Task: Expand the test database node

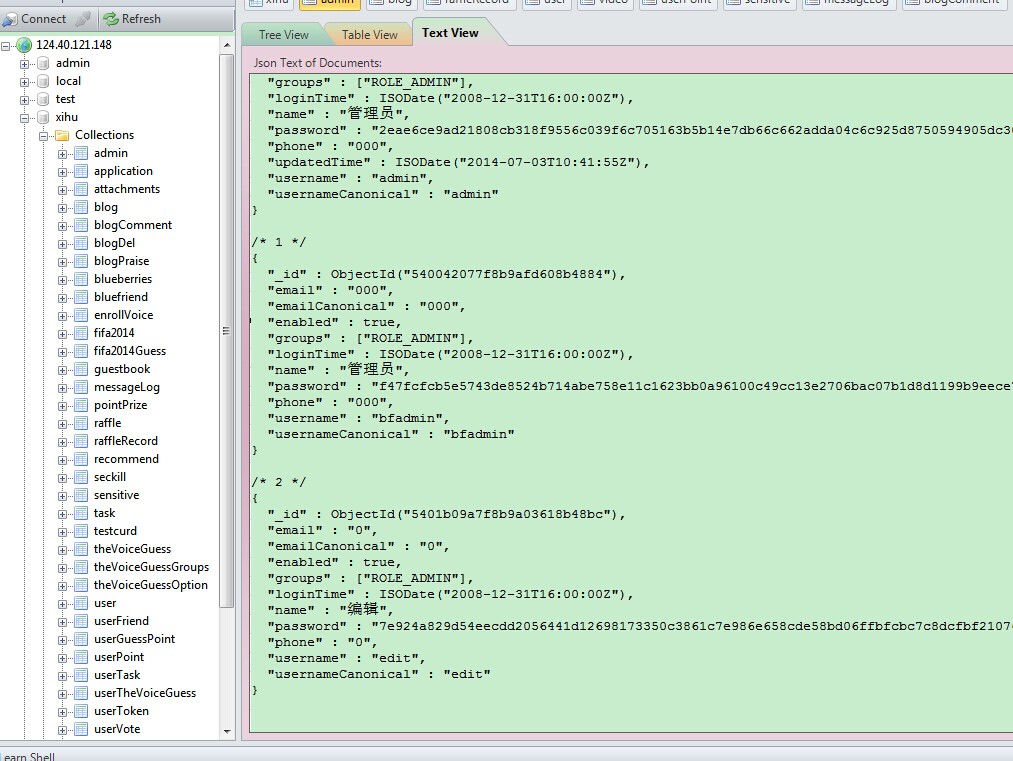Action: pyautogui.click(x=24, y=100)
